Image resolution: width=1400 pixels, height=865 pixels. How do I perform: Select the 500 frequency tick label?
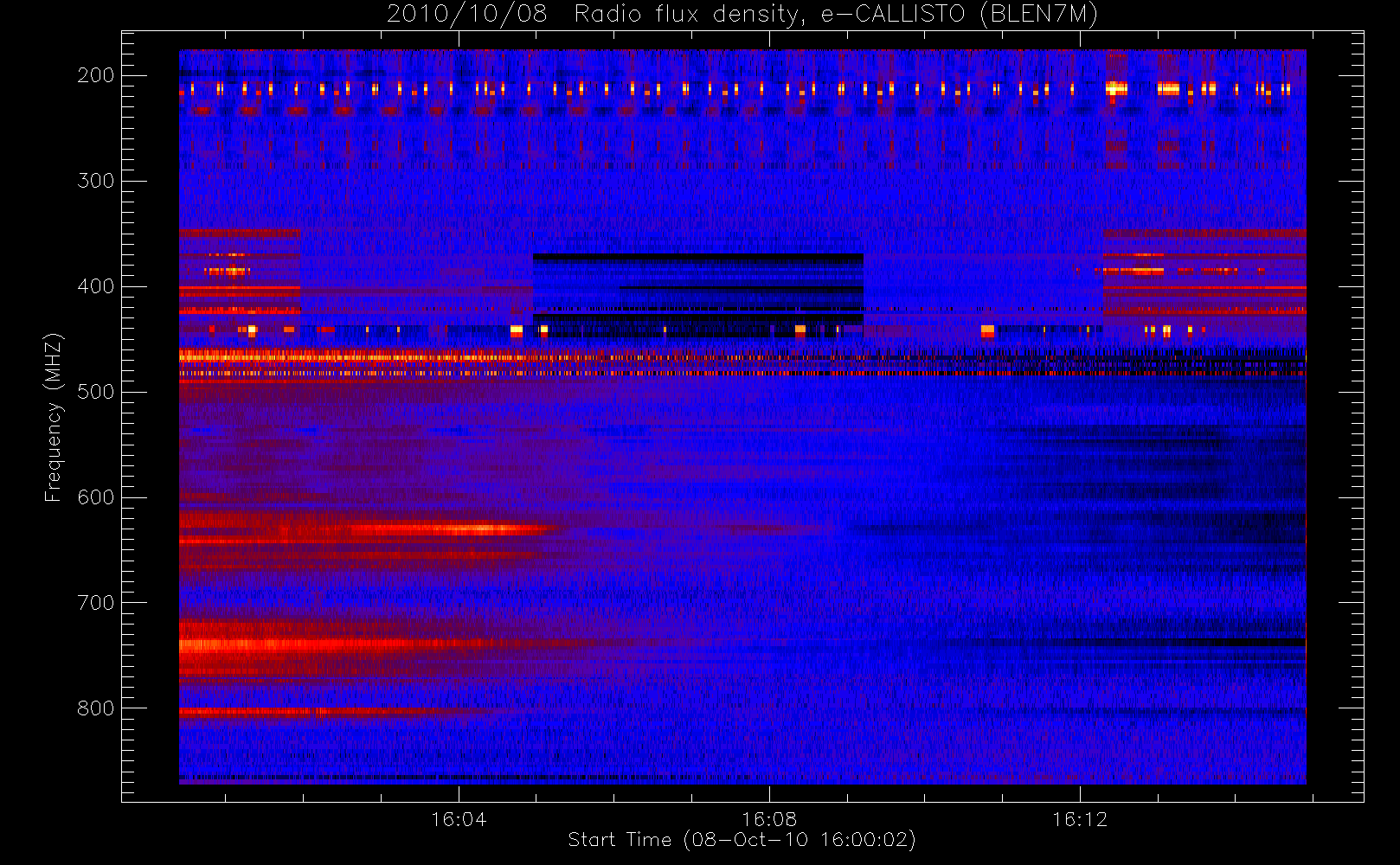tap(96, 392)
